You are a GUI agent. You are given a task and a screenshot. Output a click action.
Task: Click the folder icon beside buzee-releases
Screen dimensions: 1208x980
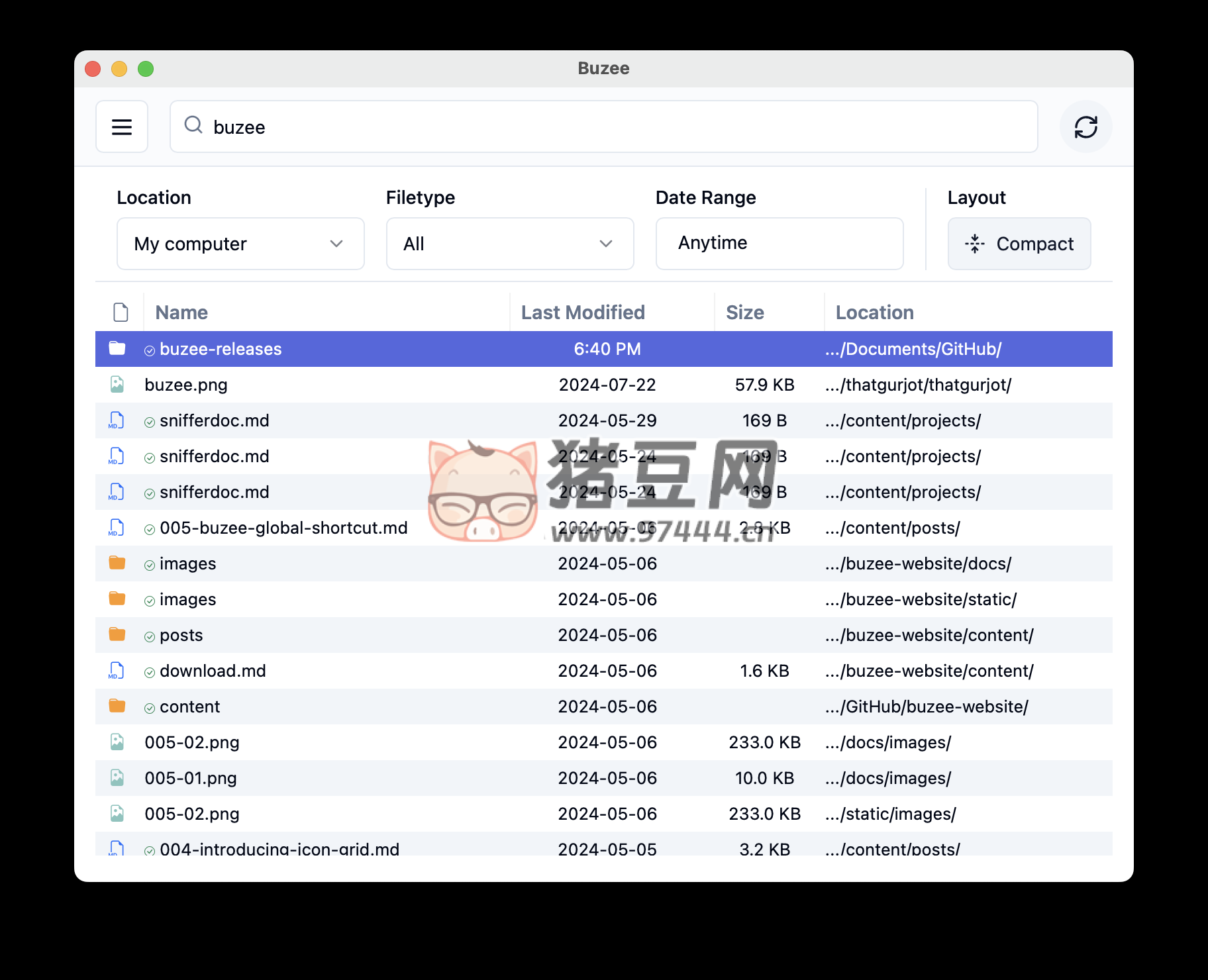coord(117,348)
